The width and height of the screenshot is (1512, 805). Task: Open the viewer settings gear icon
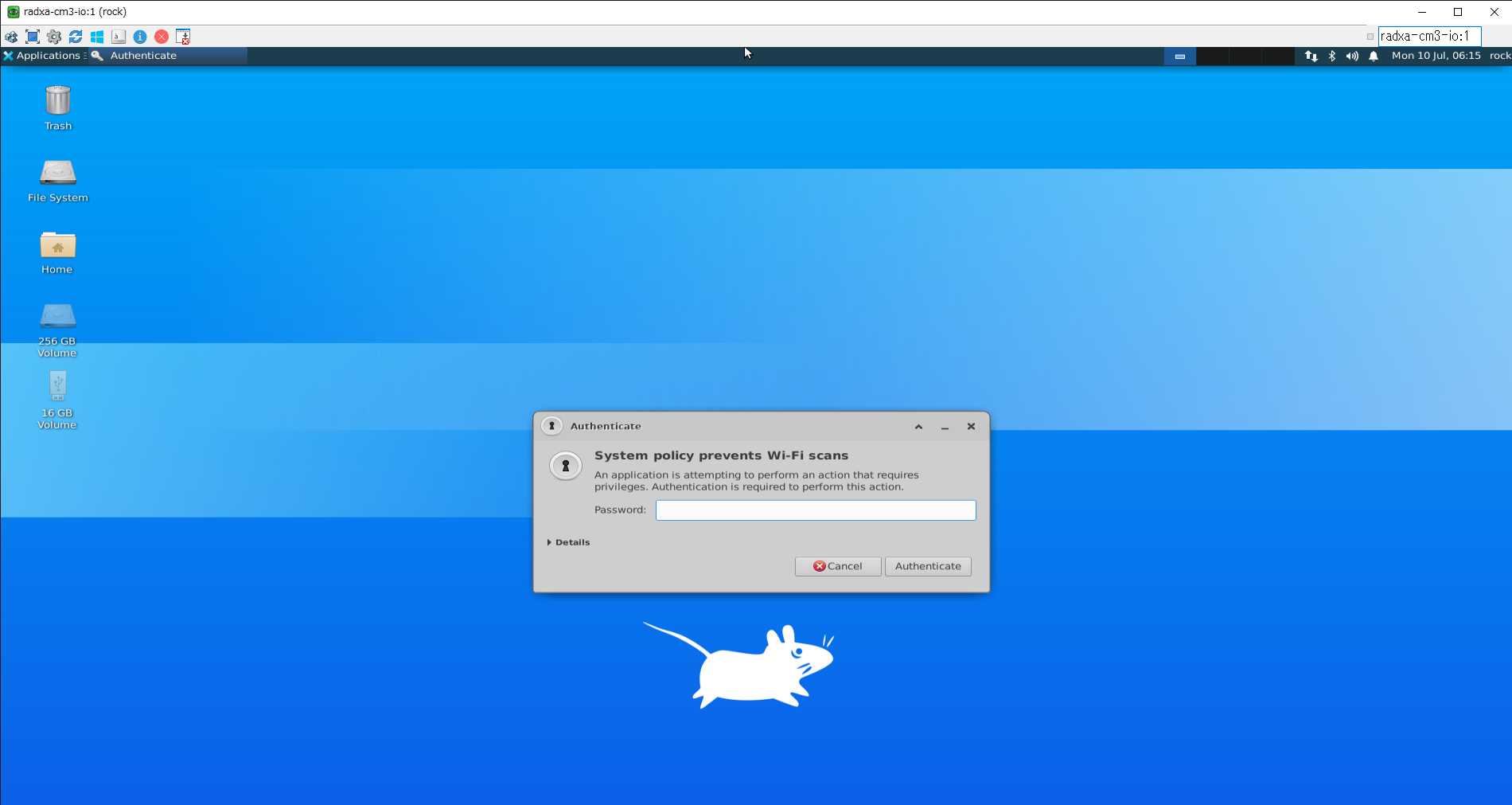tap(54, 37)
